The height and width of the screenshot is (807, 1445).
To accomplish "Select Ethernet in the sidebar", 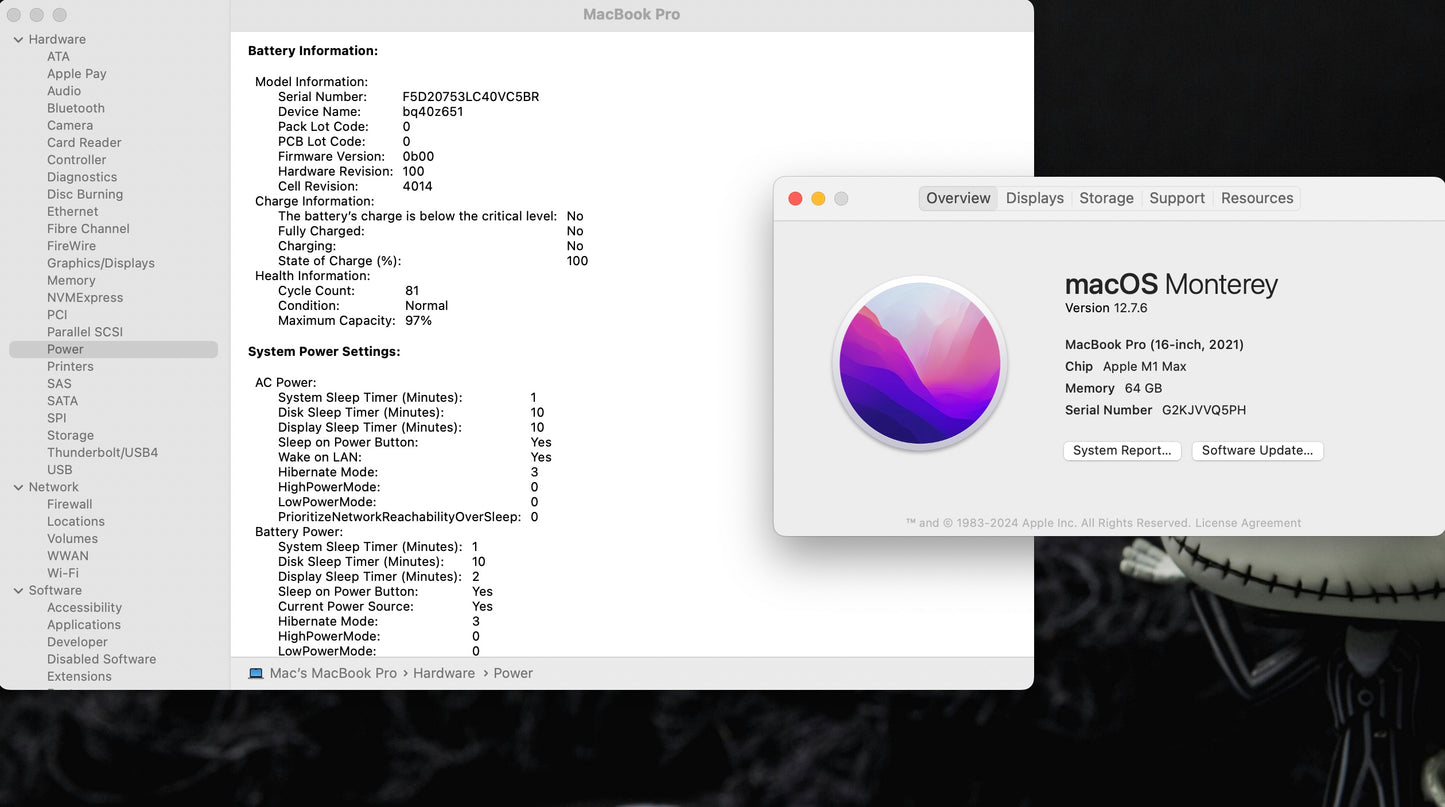I will tap(72, 212).
